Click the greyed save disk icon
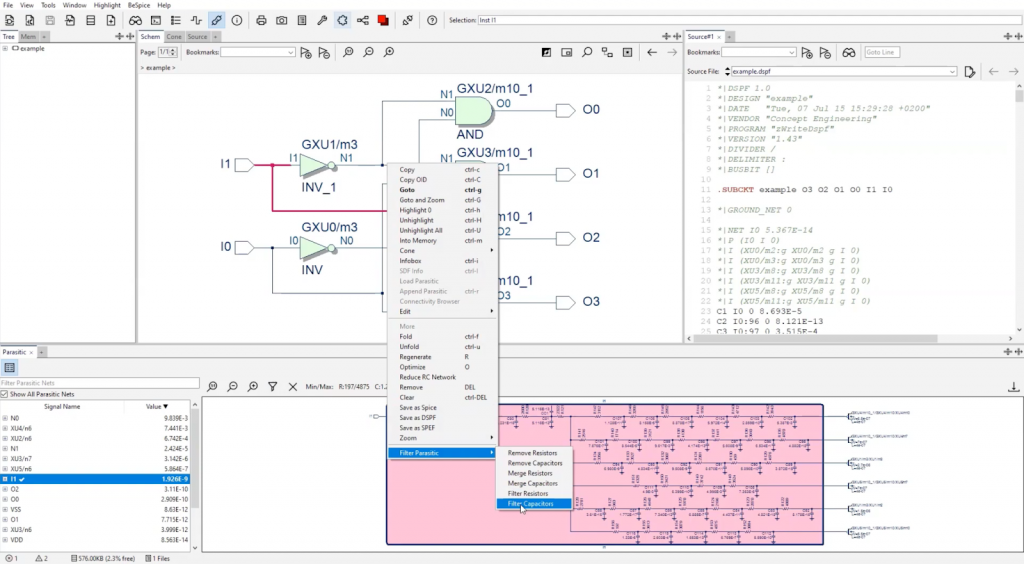 (x=50, y=20)
